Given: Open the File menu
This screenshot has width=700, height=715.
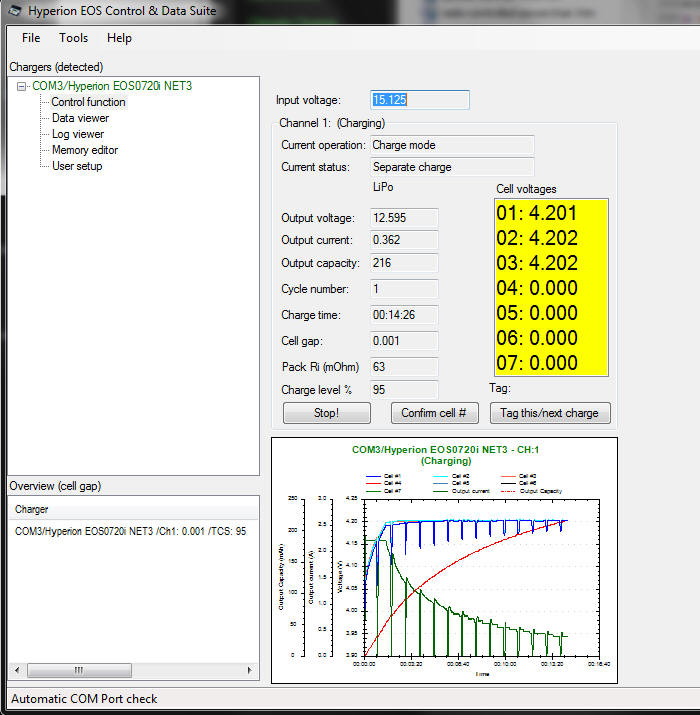Looking at the screenshot, I should coord(31,38).
